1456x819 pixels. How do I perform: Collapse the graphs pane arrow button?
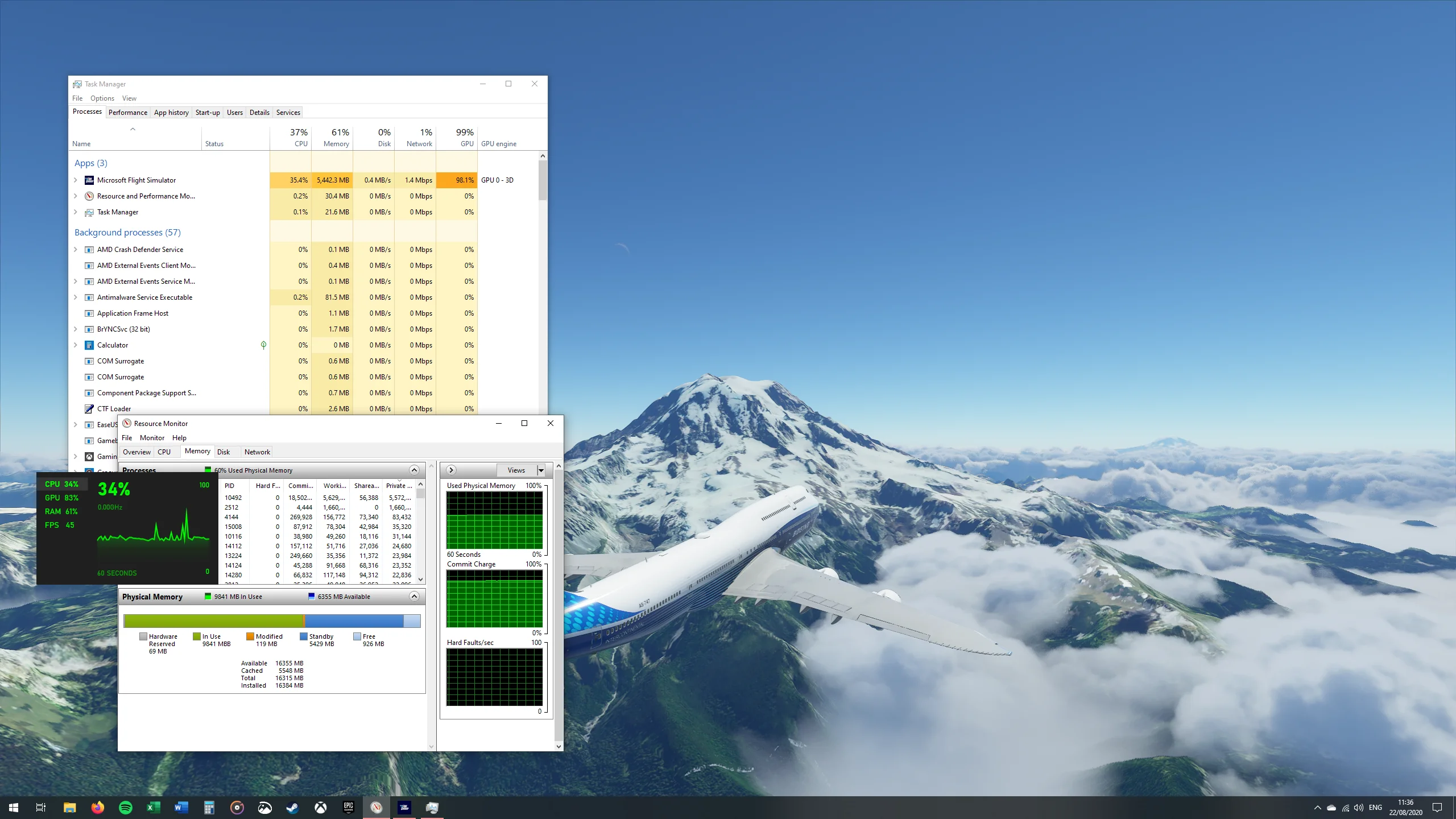pyautogui.click(x=451, y=470)
